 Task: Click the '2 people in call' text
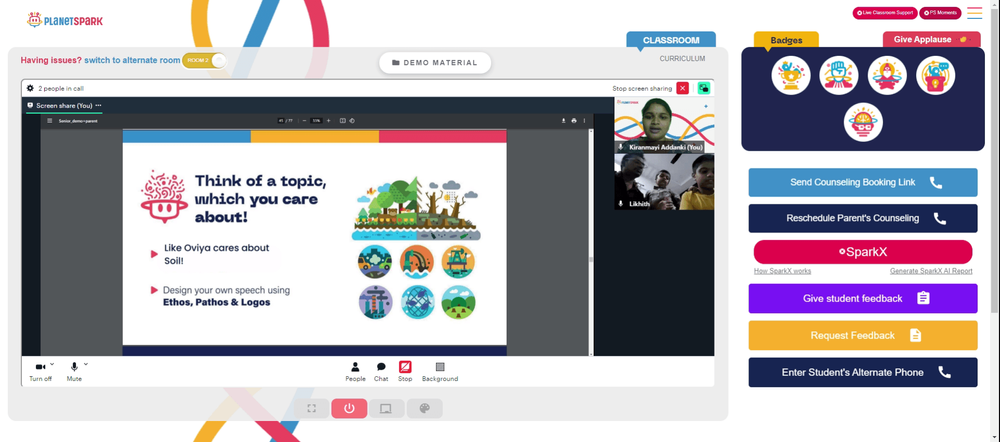click(61, 89)
